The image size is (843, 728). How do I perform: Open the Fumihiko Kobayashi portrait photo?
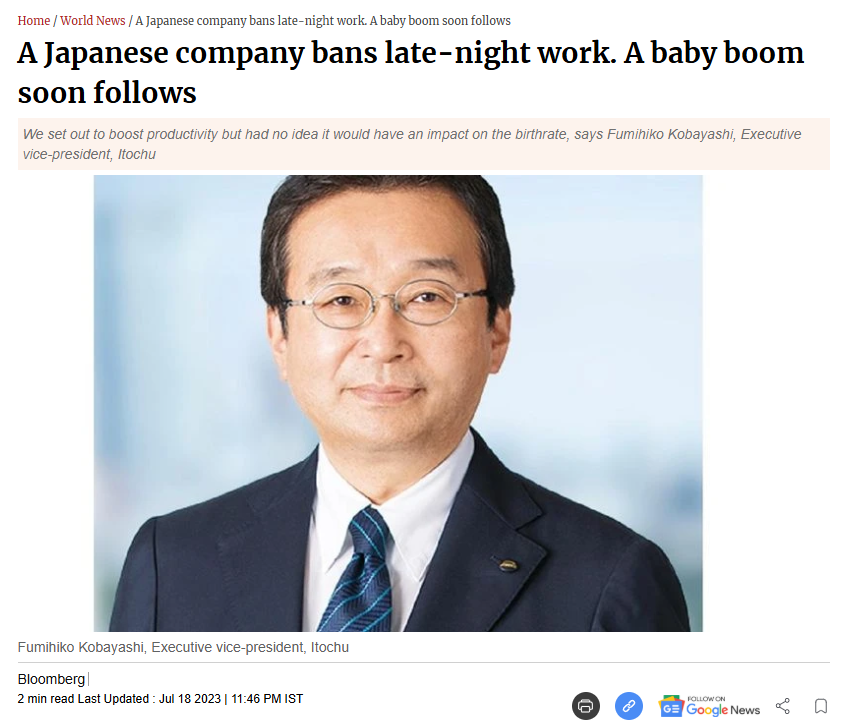coord(398,403)
